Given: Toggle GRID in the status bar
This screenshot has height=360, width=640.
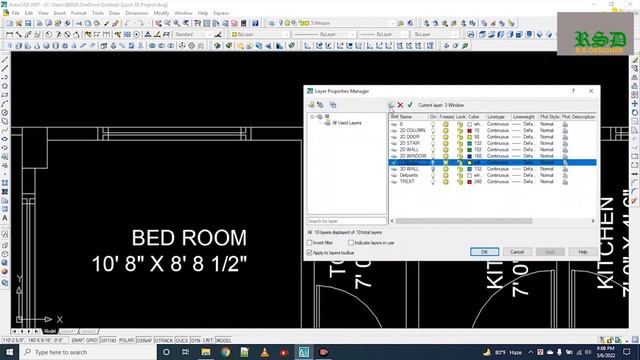Looking at the screenshot, I should [92, 340].
